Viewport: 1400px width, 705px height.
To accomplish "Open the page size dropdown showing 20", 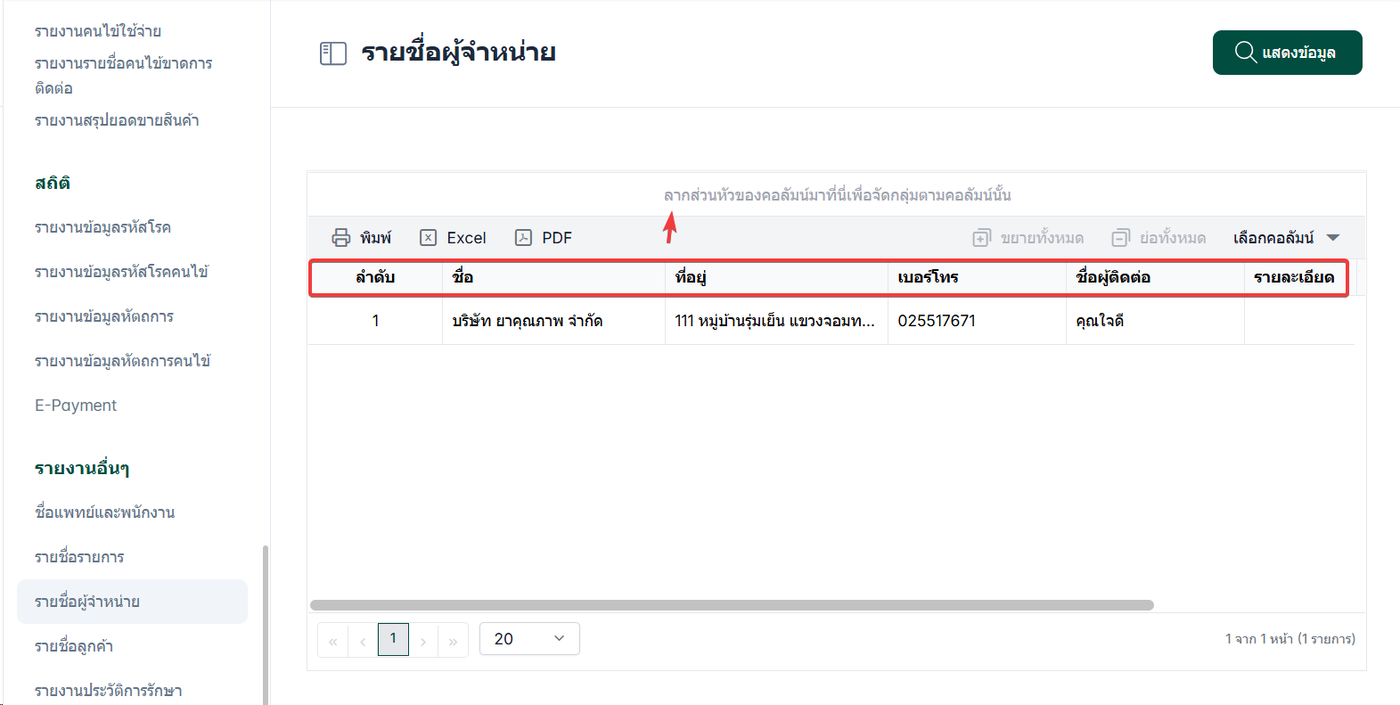I will coord(530,639).
